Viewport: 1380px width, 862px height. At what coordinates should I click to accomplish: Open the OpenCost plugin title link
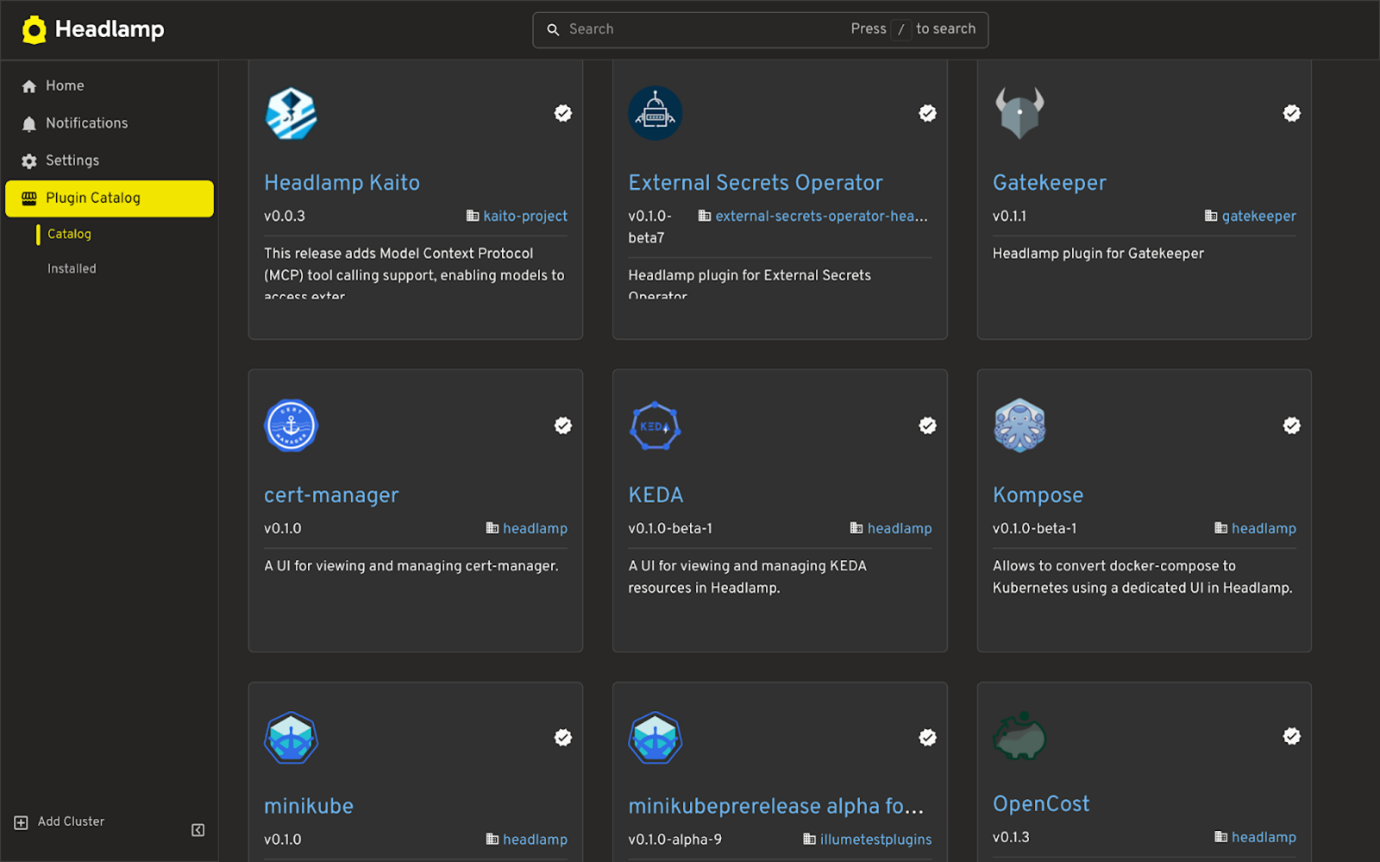click(x=1041, y=804)
